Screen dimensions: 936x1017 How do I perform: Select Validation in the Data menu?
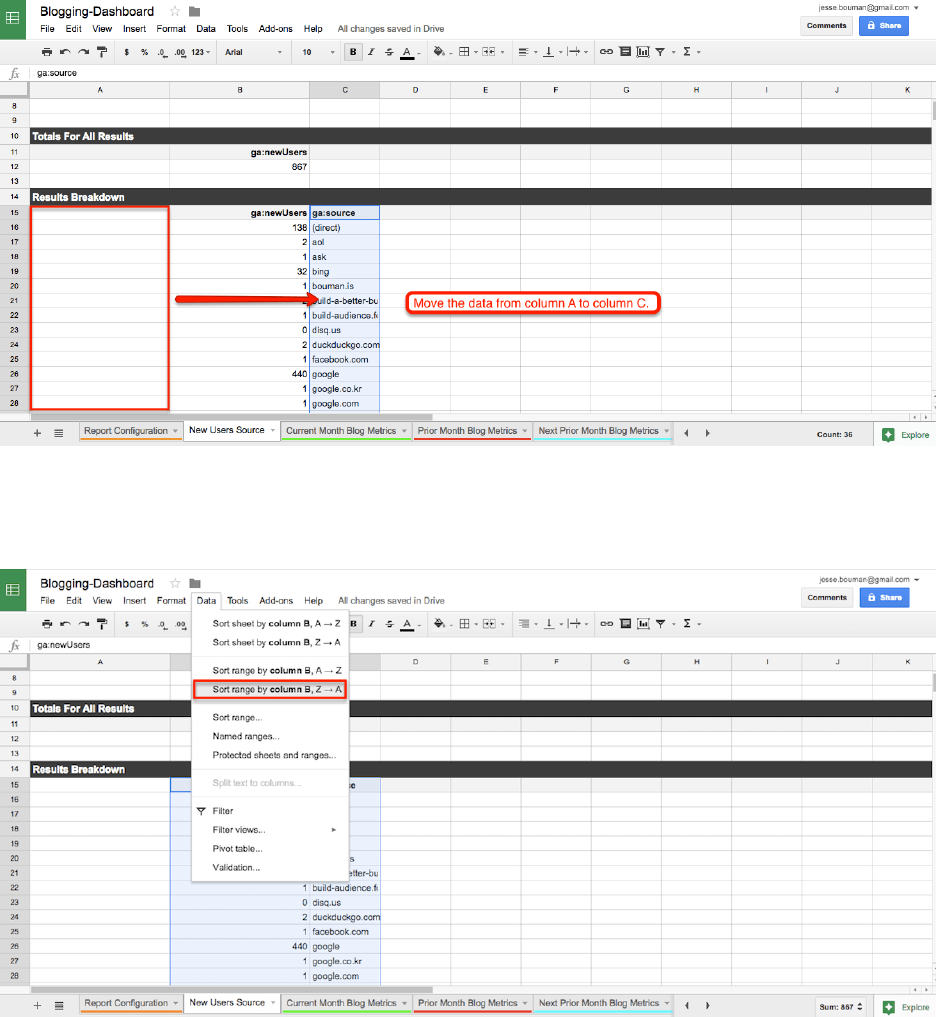pos(236,867)
